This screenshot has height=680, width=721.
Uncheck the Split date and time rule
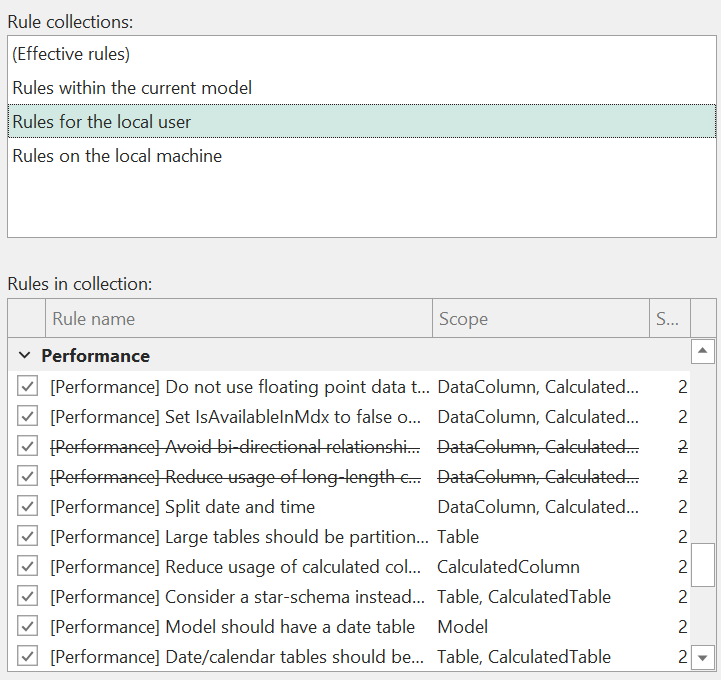click(x=27, y=507)
